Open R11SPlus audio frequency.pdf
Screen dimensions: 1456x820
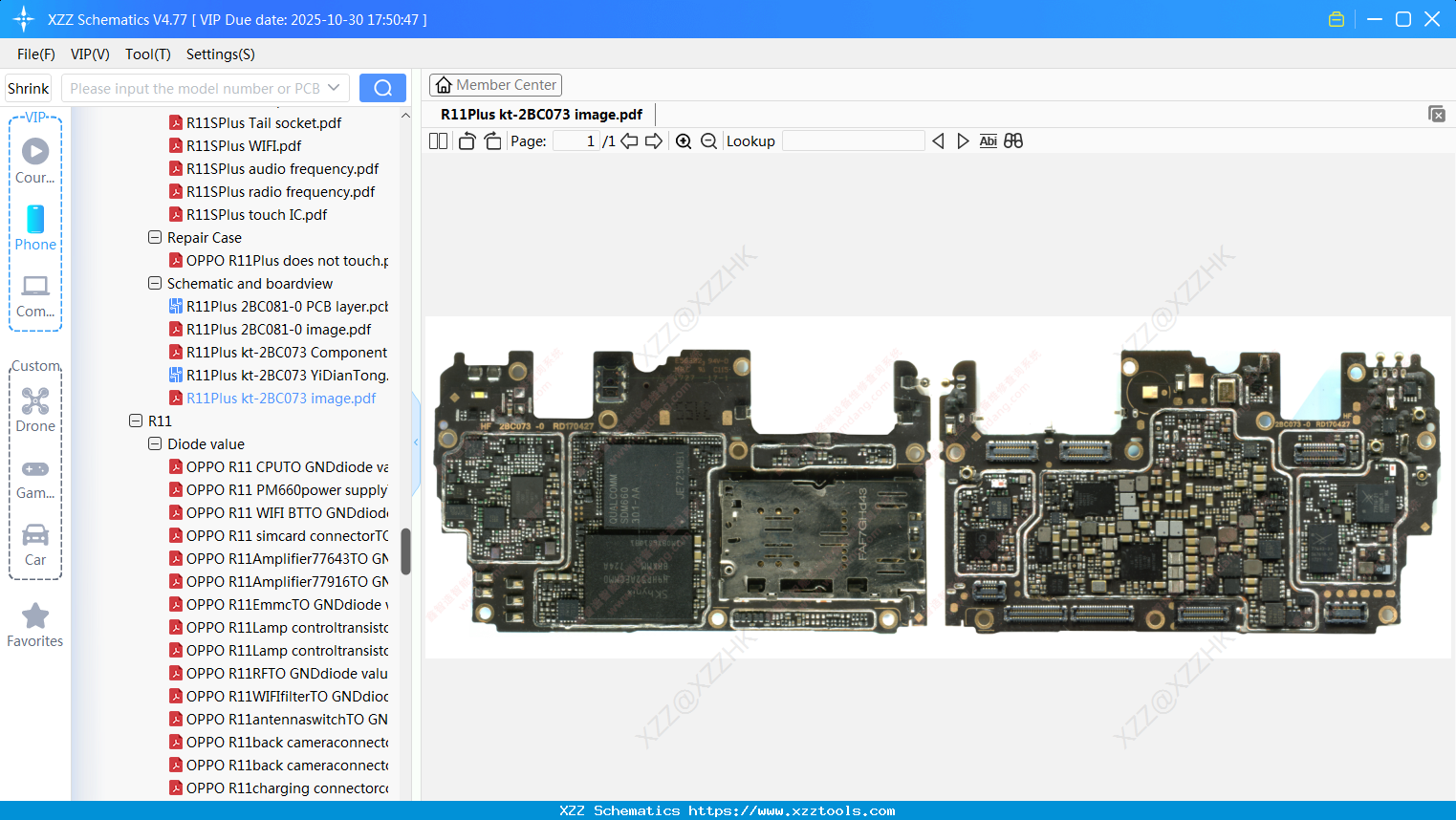tap(274, 169)
